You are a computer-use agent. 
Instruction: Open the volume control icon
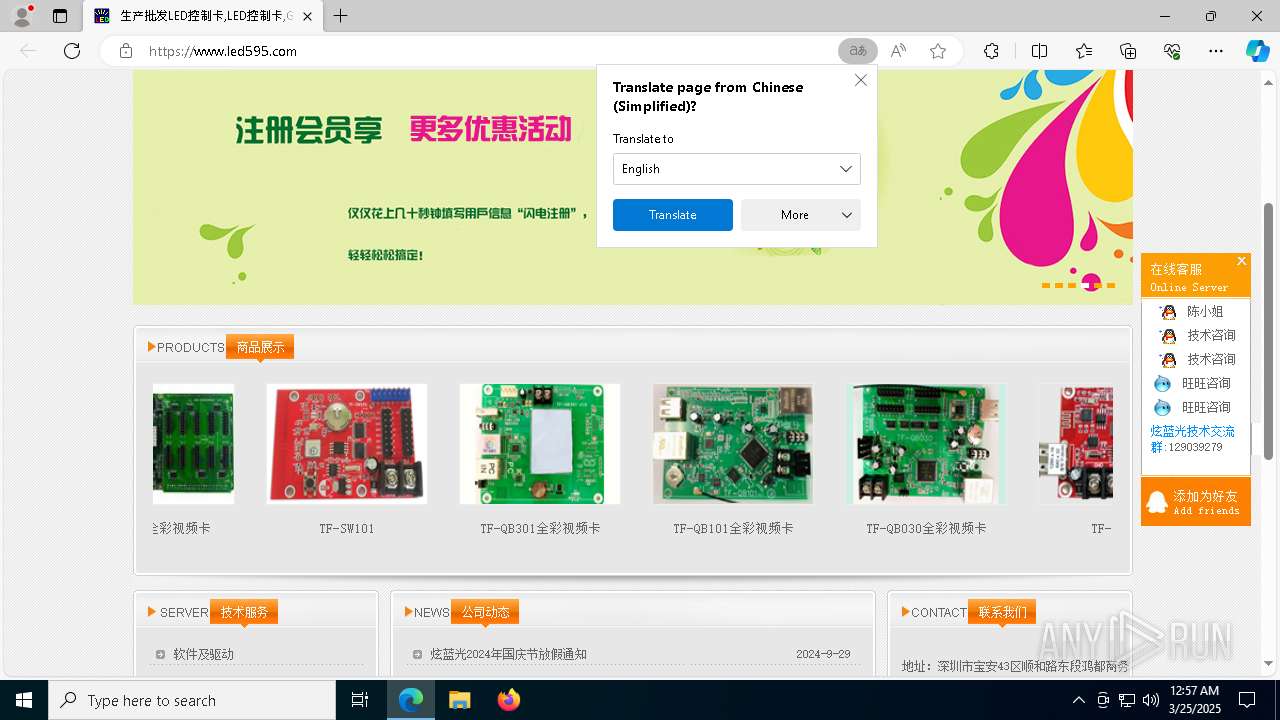(x=1151, y=700)
